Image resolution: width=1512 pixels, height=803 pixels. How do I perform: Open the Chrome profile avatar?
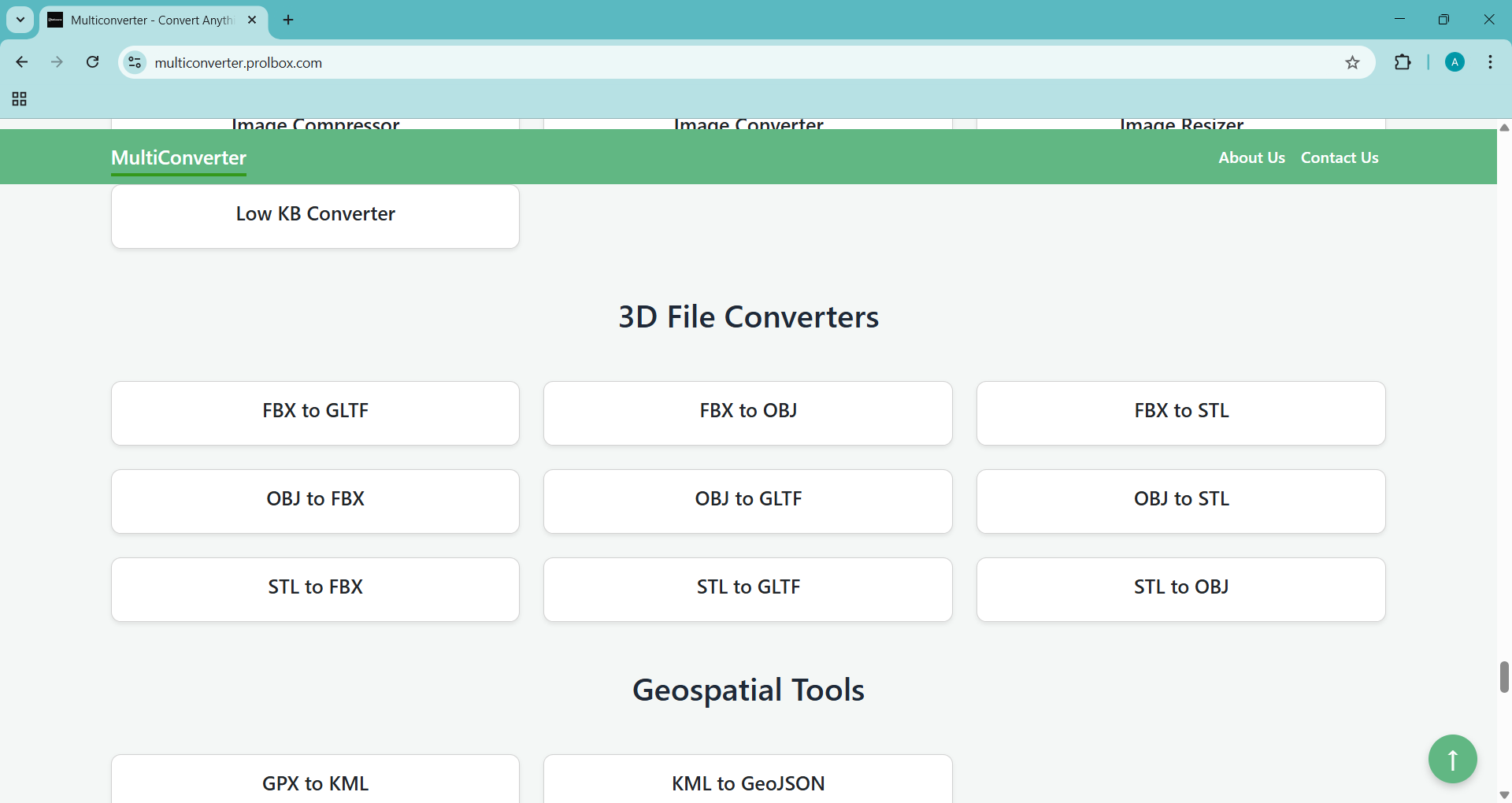pos(1455,63)
